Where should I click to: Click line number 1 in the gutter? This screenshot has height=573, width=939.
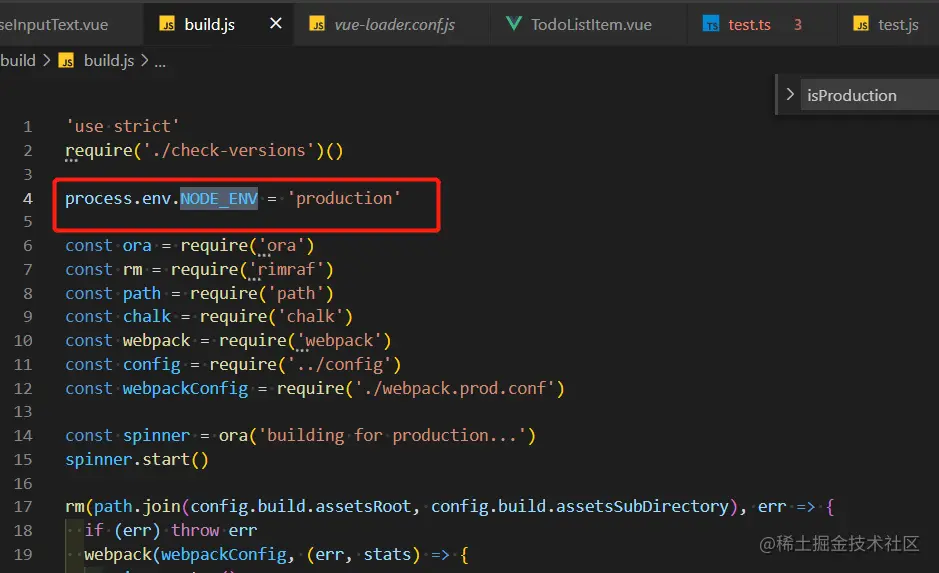[28, 127]
